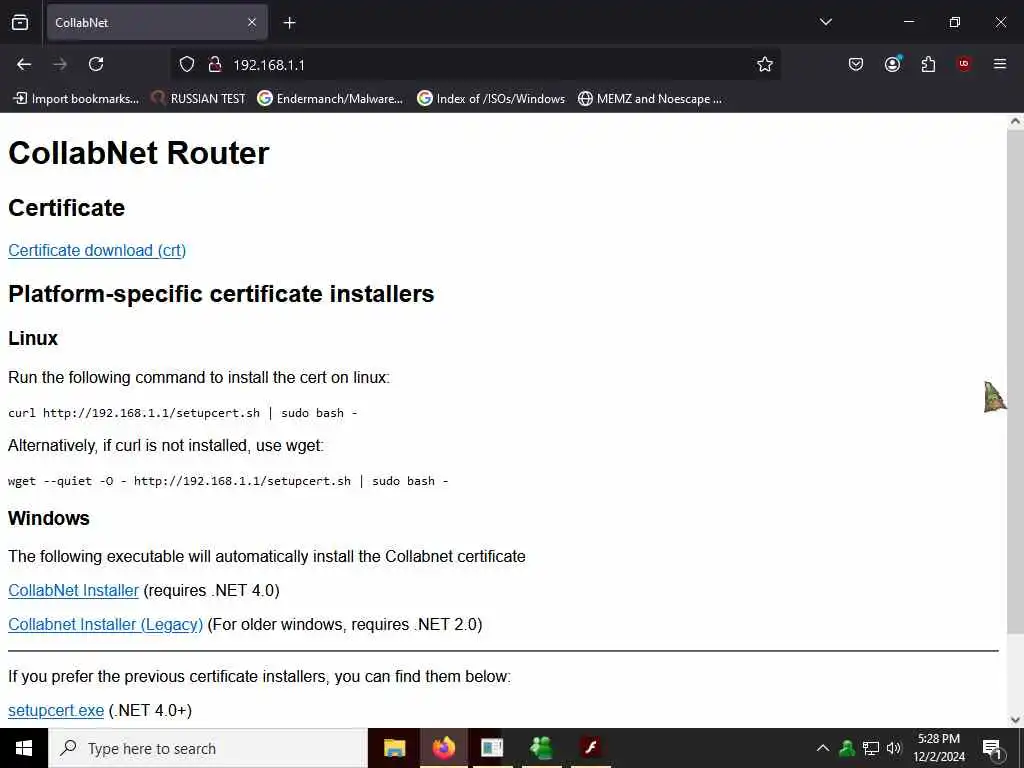Open CollabNet Installer link

(73, 590)
